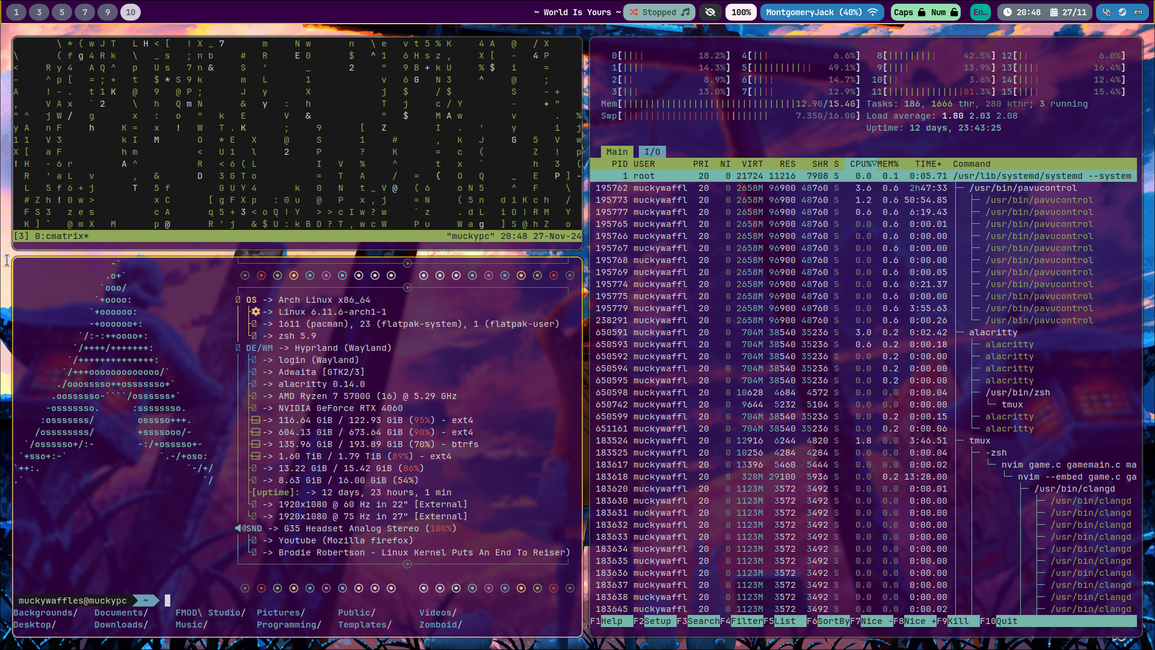The height and width of the screenshot is (650, 1155).
Task: Toggle the idle inhibitor crossed-eye icon
Action: (x=710, y=12)
